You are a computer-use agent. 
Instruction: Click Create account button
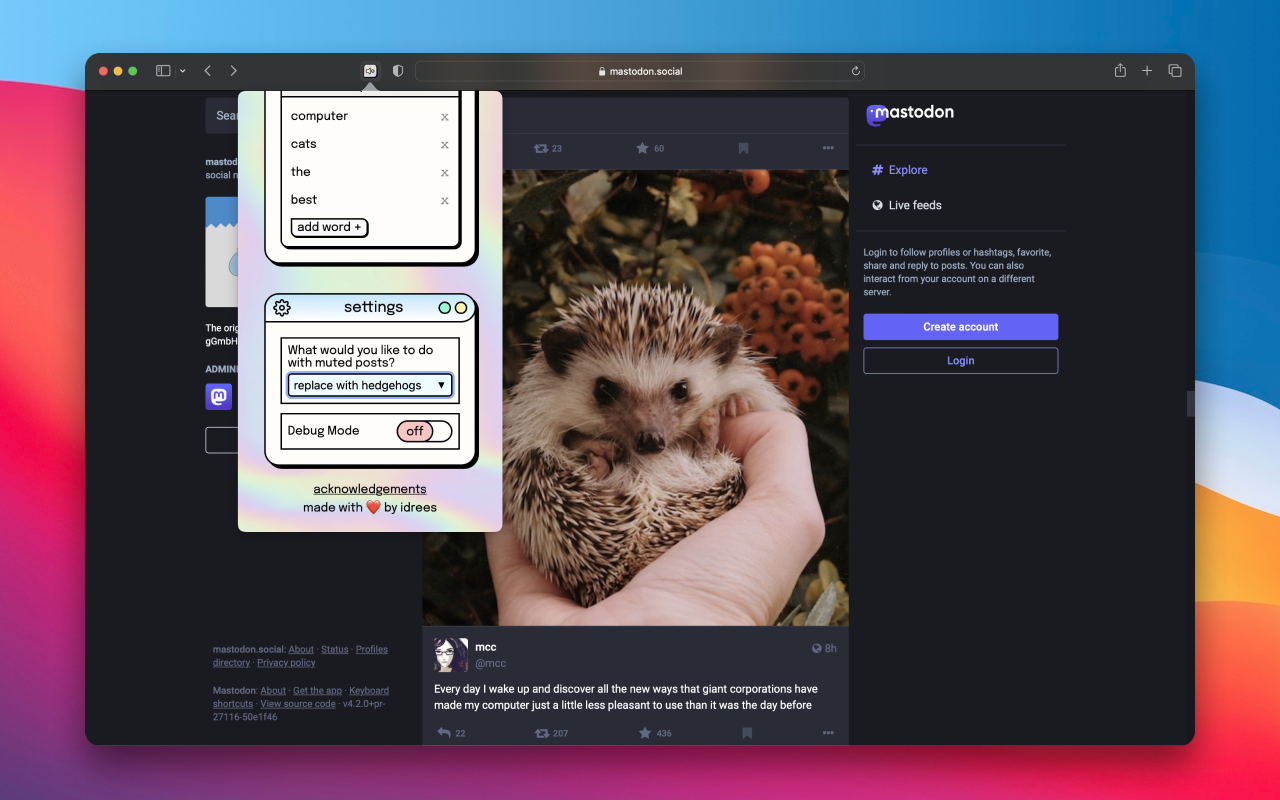click(x=961, y=327)
